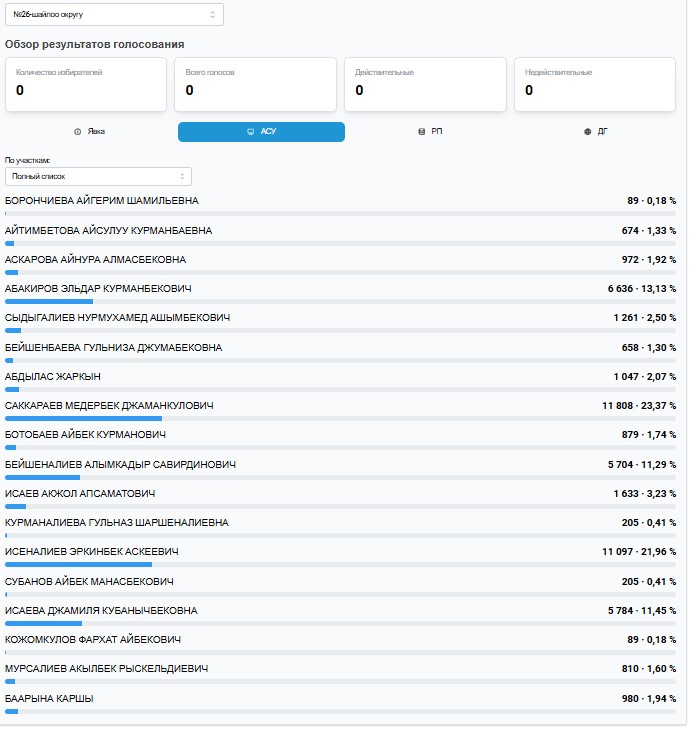The image size is (696, 731).
Task: Click progress bar under Исаева Джамиля Кубанычбековна
Action: pyautogui.click(x=340, y=623)
